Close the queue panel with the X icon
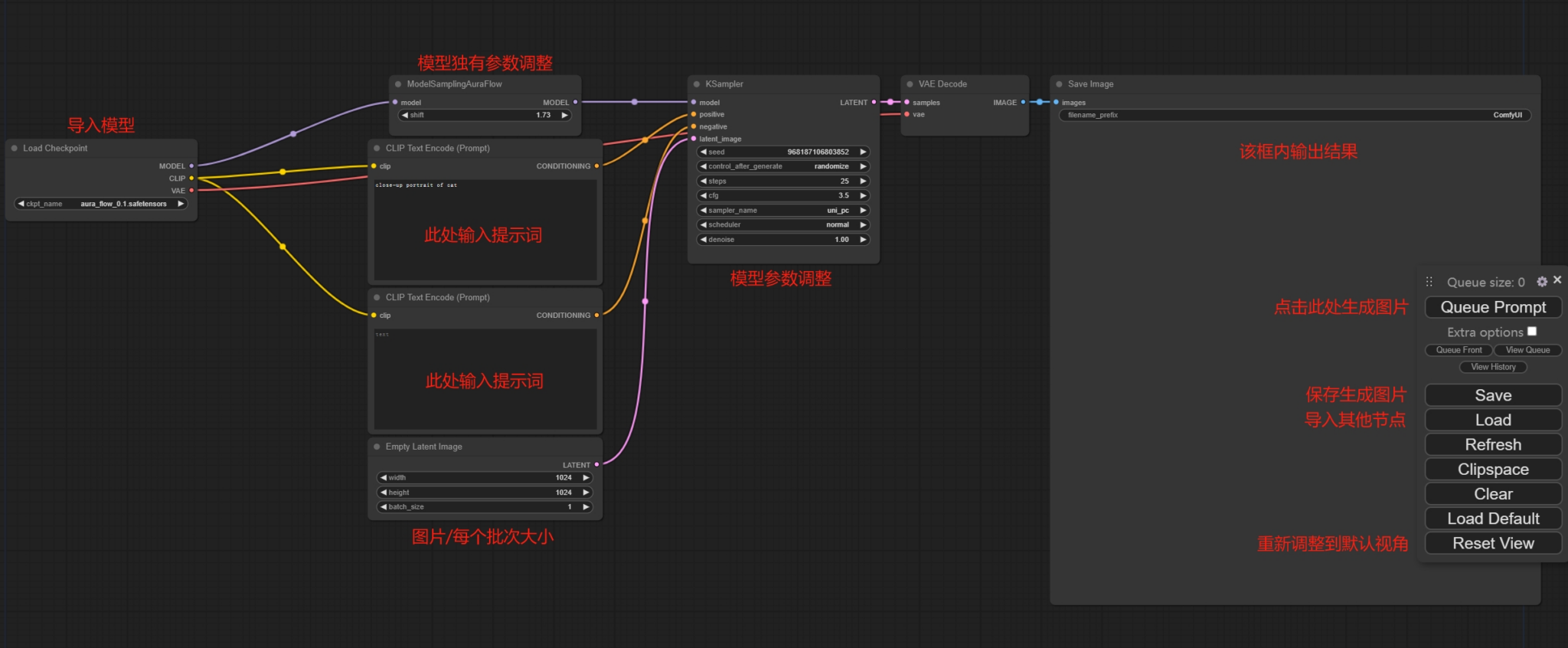Viewport: 1568px width, 648px height. pyautogui.click(x=1557, y=280)
